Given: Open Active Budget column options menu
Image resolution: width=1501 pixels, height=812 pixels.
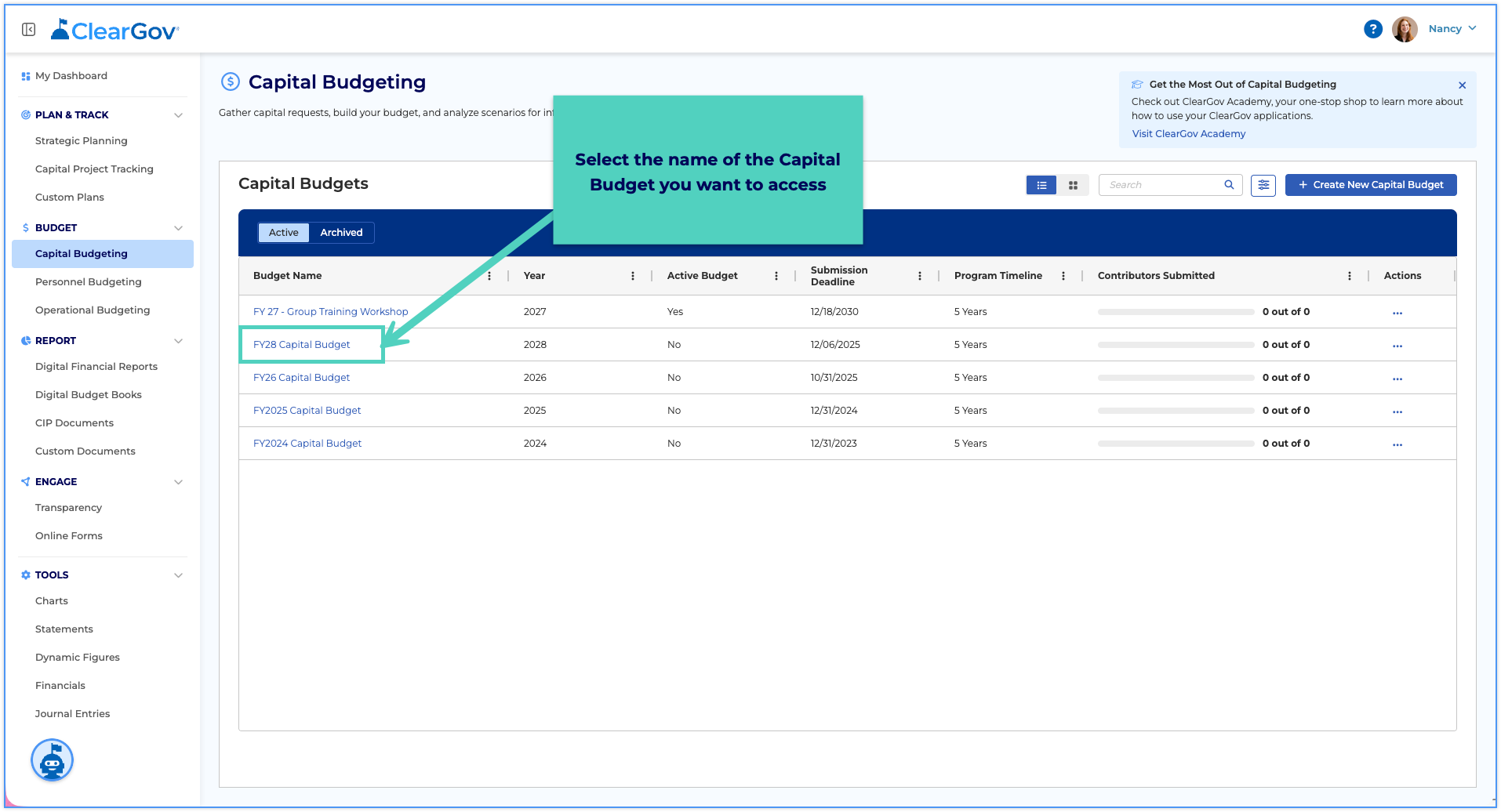Looking at the screenshot, I should [776, 276].
